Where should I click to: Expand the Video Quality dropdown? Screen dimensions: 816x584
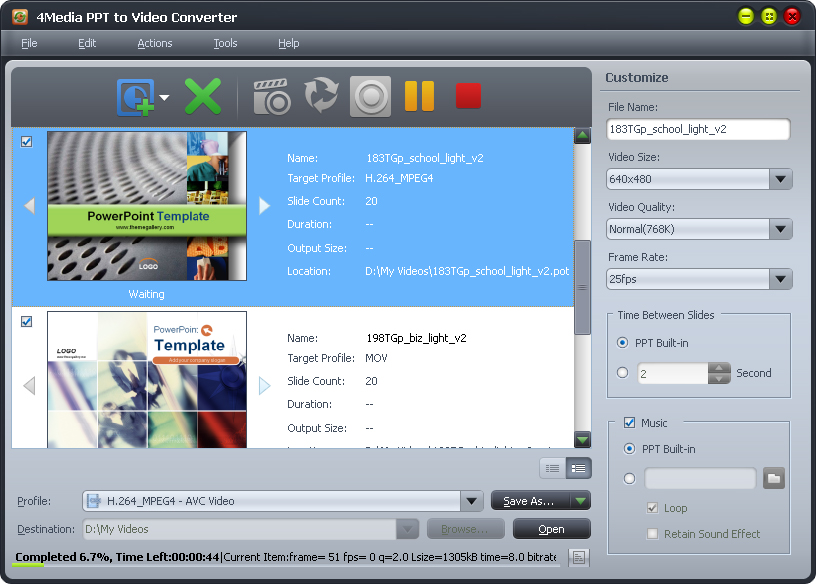click(780, 229)
